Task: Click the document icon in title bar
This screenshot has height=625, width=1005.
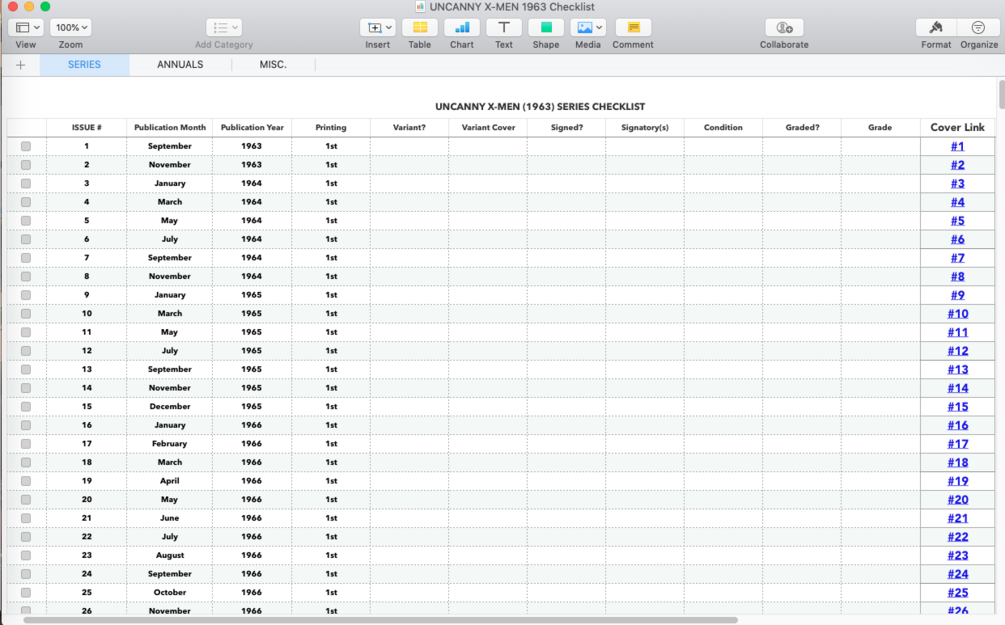Action: [420, 7]
